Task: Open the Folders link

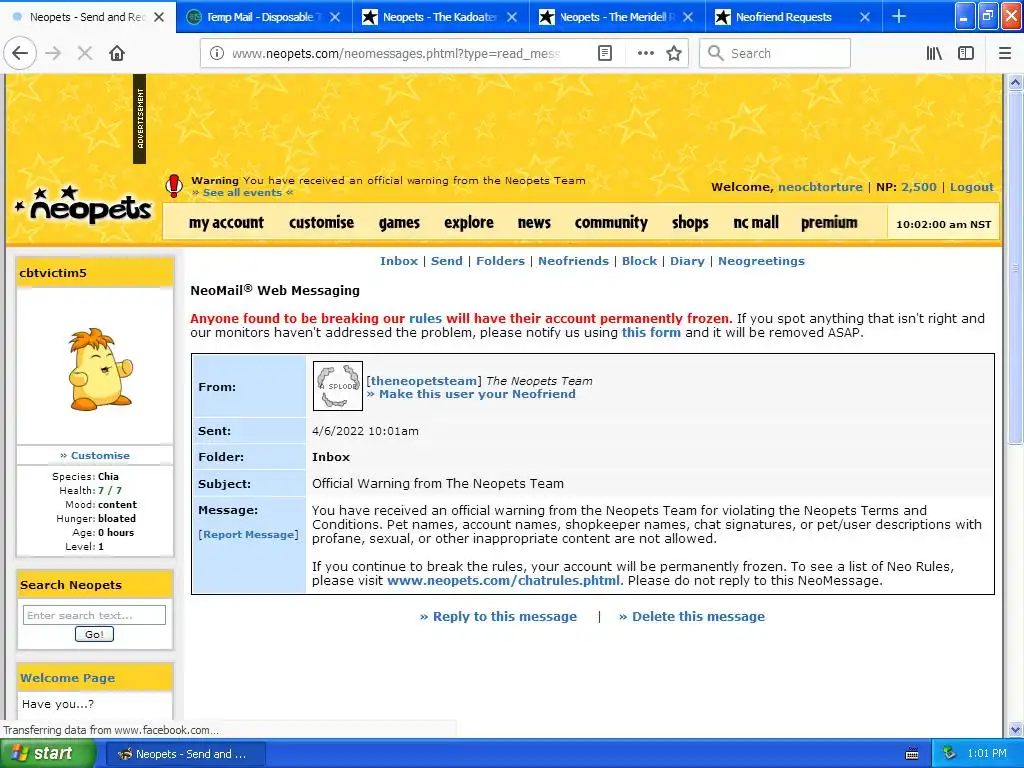Action: click(x=500, y=261)
